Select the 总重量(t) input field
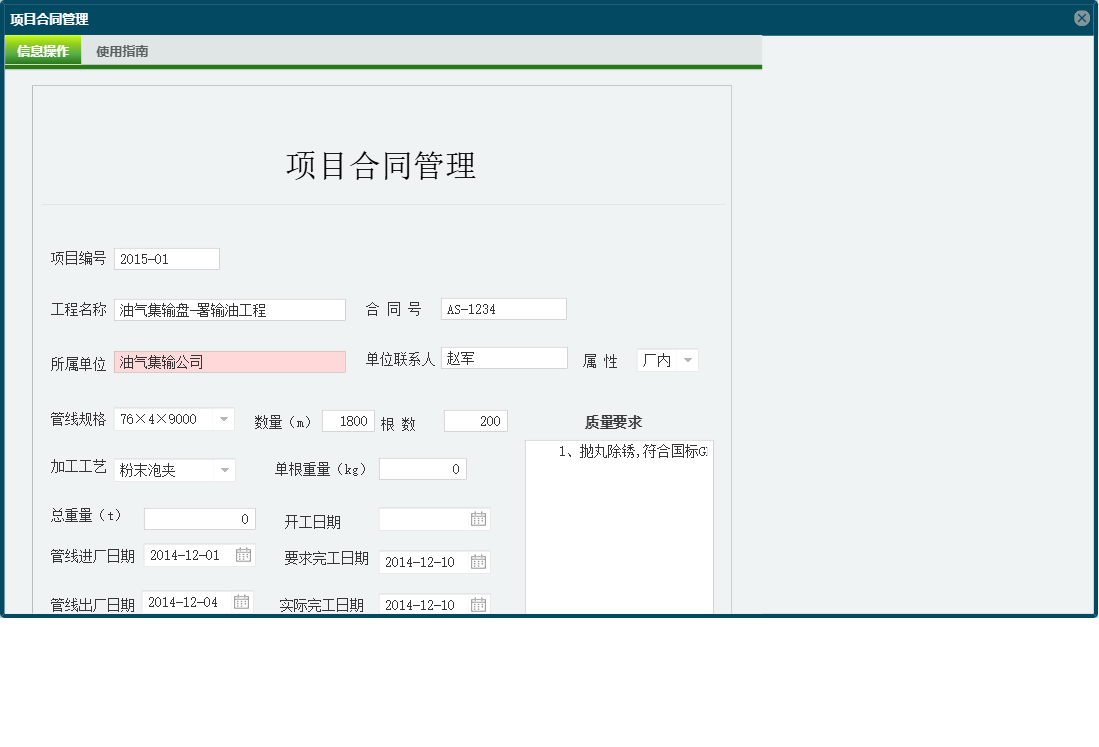This screenshot has width=1099, height=747. [199, 518]
